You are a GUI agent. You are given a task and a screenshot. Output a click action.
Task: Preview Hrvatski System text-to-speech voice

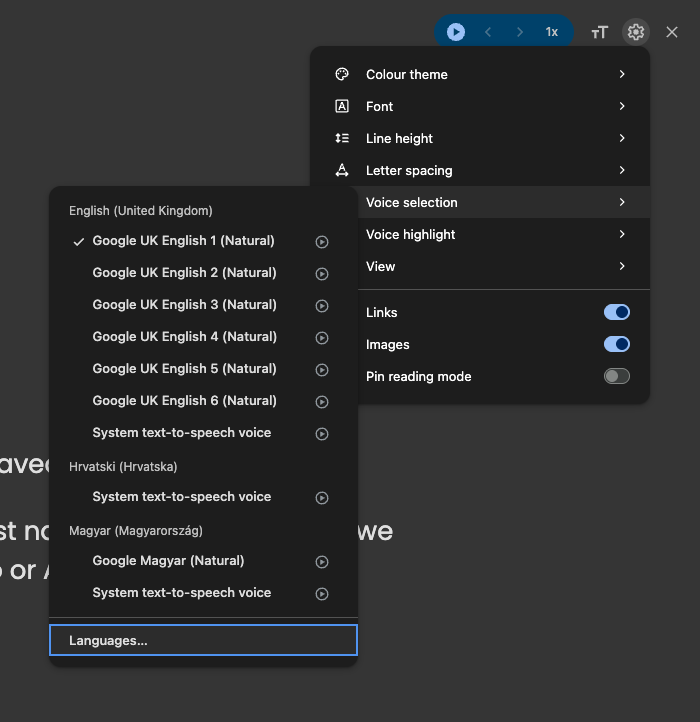pos(322,498)
